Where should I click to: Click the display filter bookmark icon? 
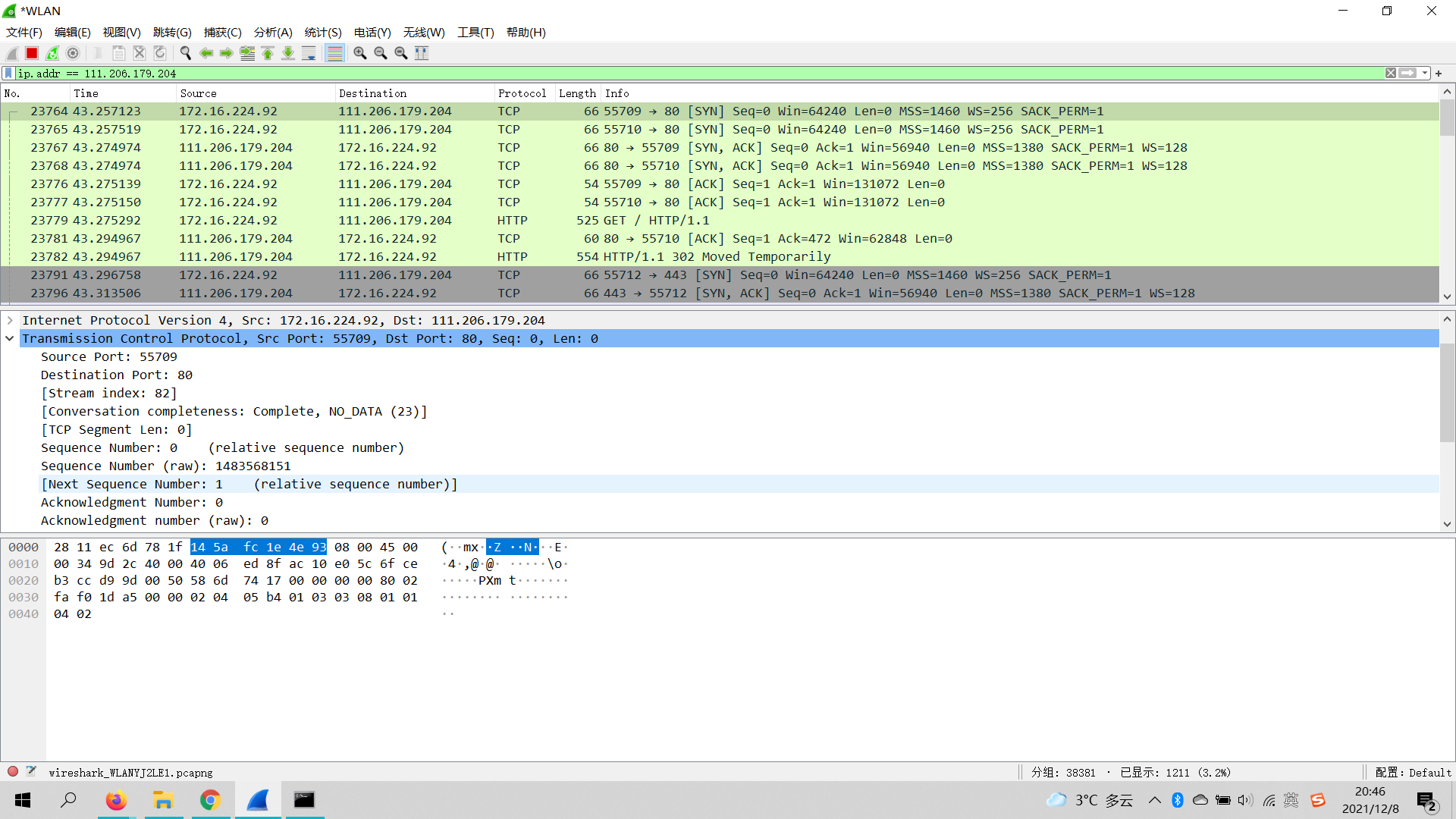click(8, 74)
